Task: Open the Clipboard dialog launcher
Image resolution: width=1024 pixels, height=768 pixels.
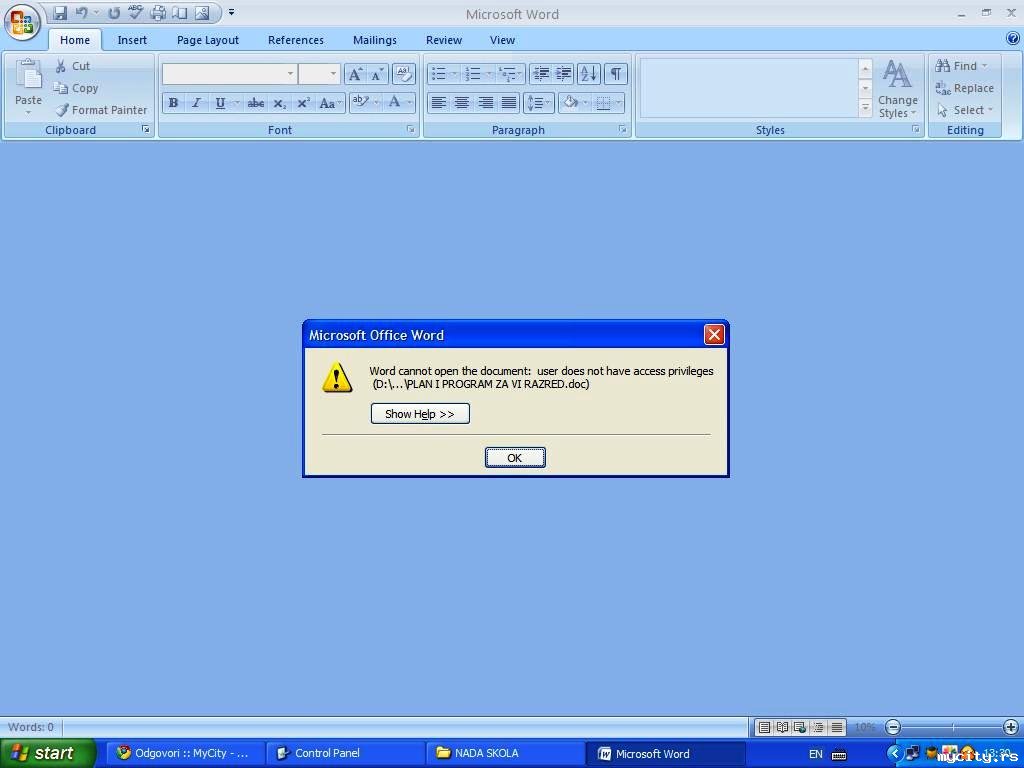Action: click(x=146, y=130)
